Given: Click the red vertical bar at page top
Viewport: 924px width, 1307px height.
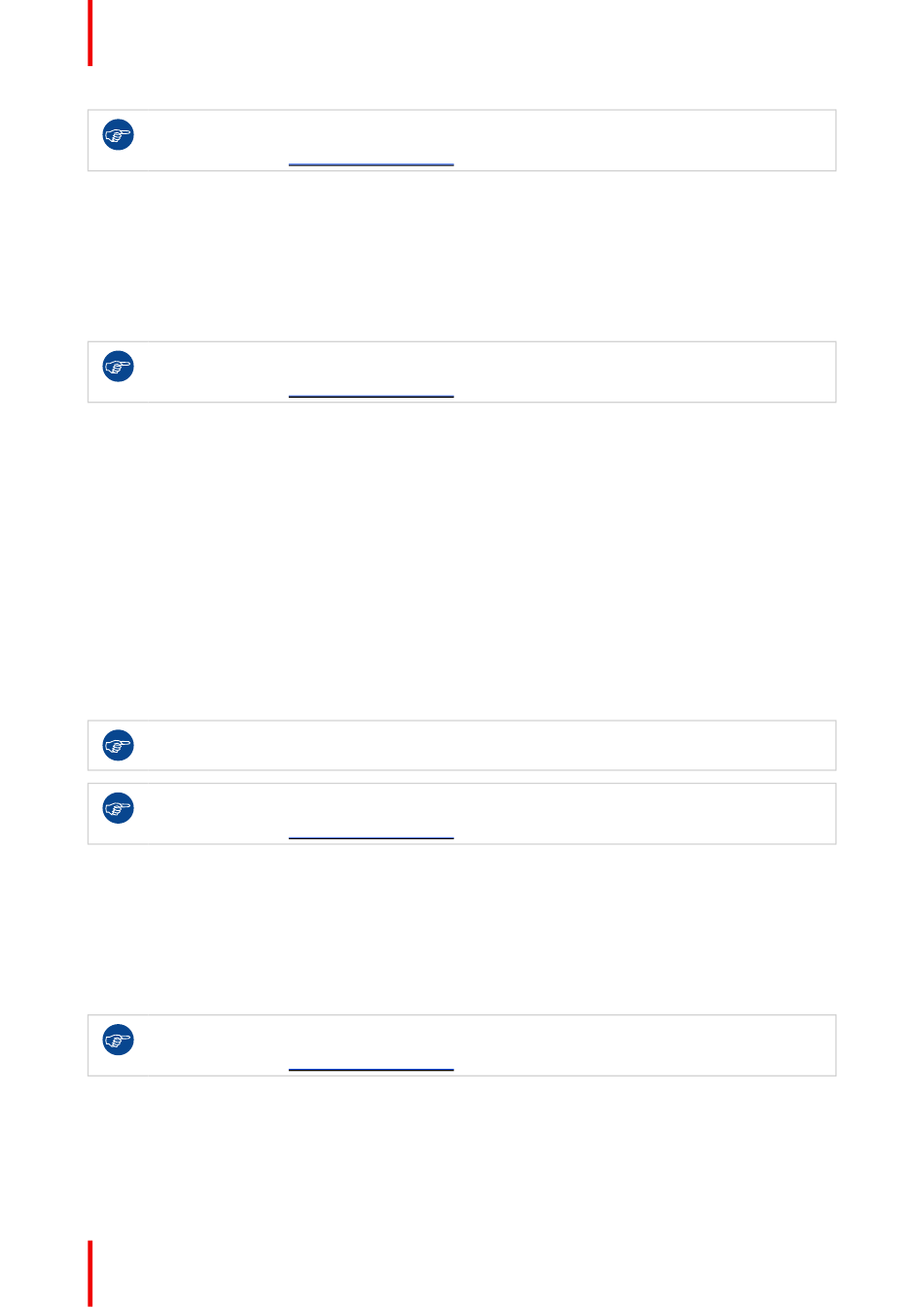Looking at the screenshot, I should coord(90,33).
